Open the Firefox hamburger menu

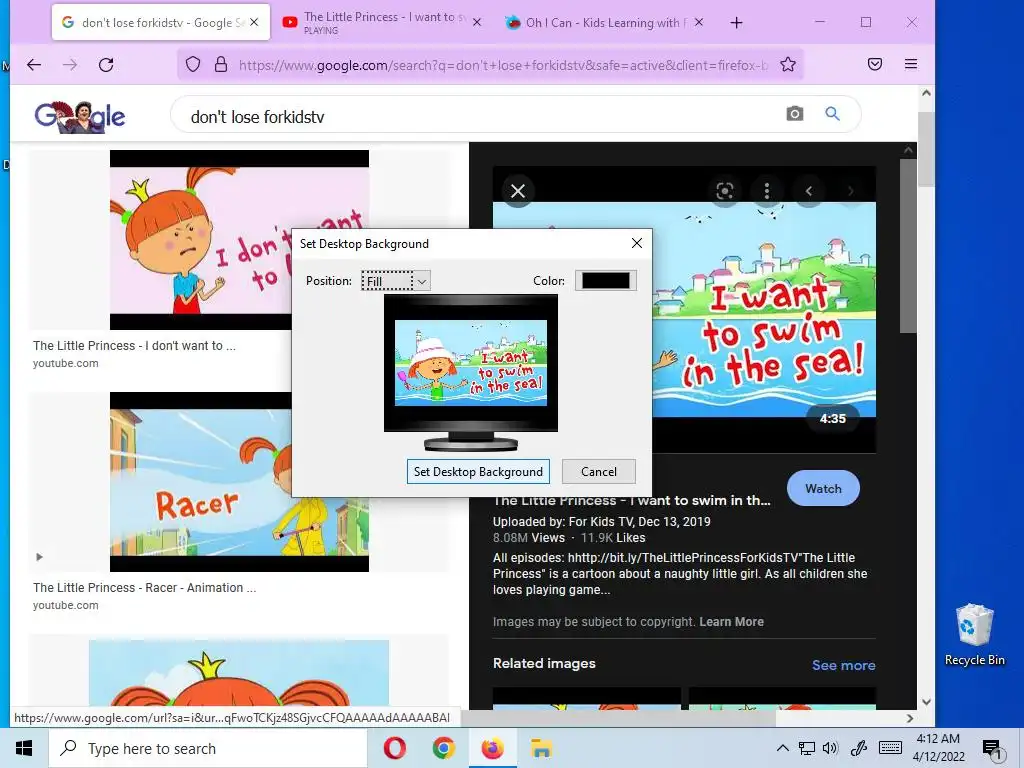coord(911,64)
